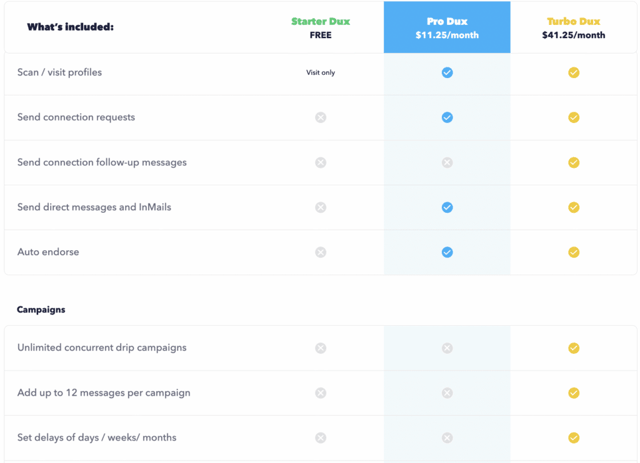640x463 pixels.
Task: Click Turbo Dux yellow checkmark for Send connection requests
Action: click(573, 118)
